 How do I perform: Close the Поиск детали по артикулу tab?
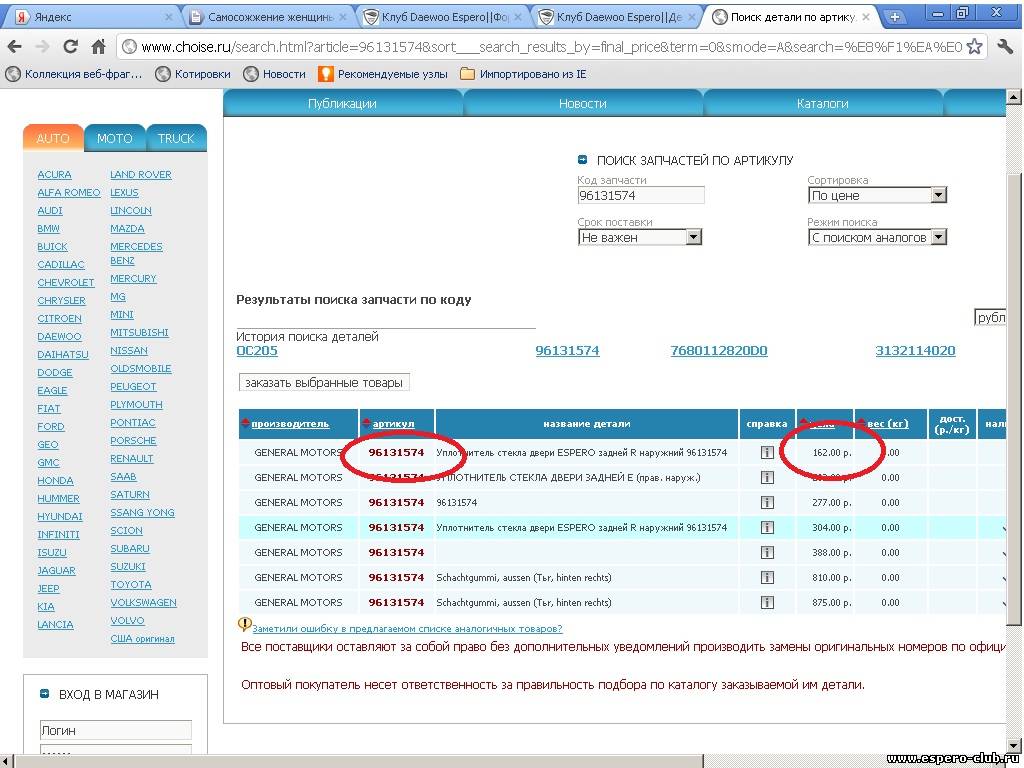click(x=867, y=17)
